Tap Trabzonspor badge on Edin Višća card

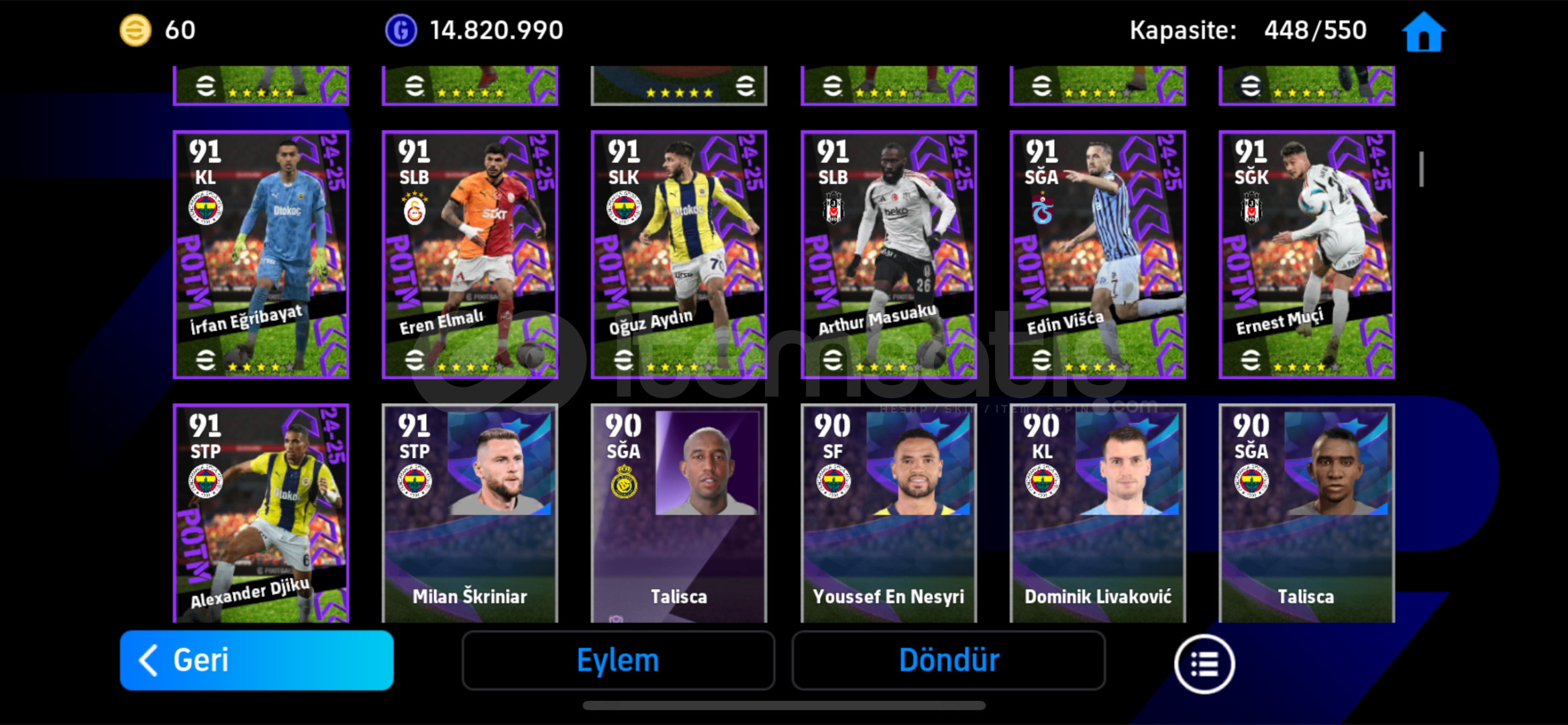(x=1042, y=209)
